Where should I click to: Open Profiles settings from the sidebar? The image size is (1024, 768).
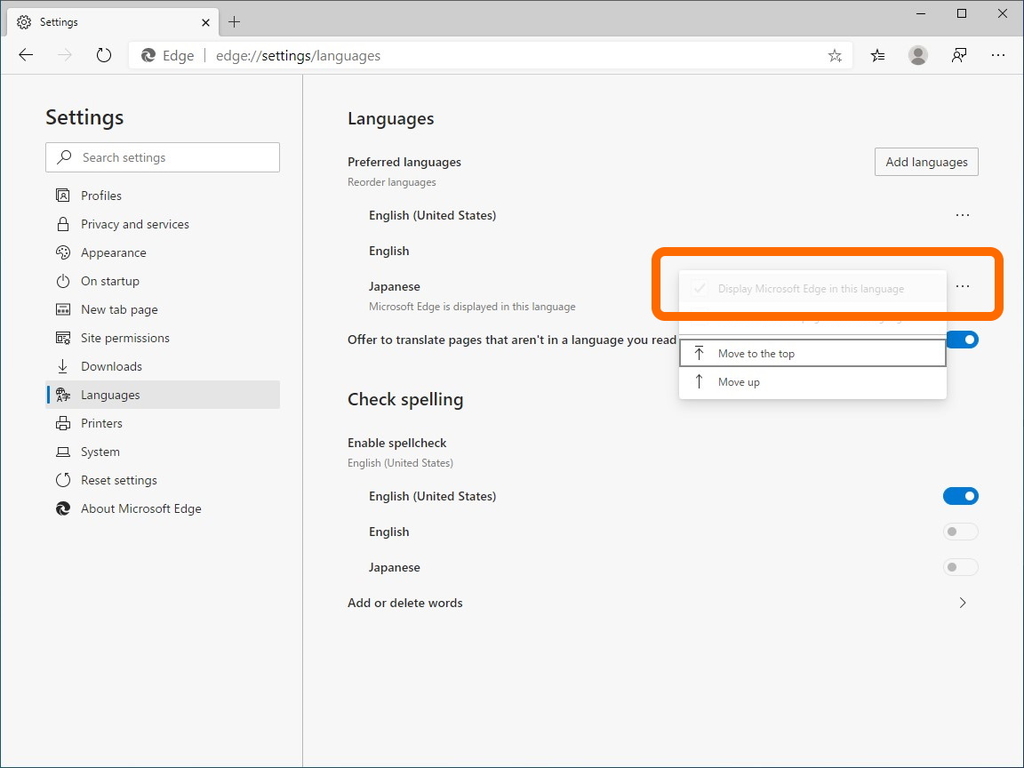97,195
